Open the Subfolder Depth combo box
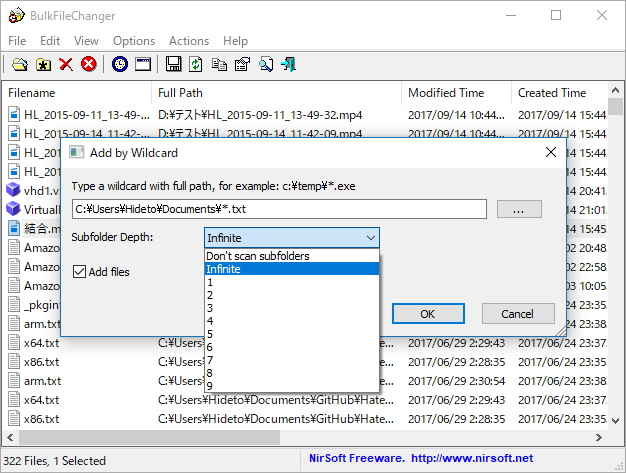Viewport: 626px width, 473px height. 292,238
